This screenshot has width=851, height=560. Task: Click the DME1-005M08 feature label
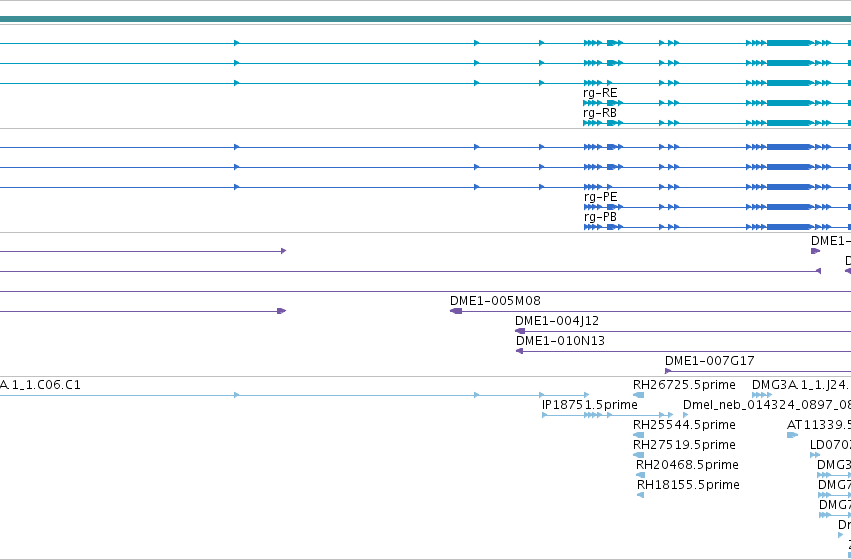pyautogui.click(x=495, y=301)
